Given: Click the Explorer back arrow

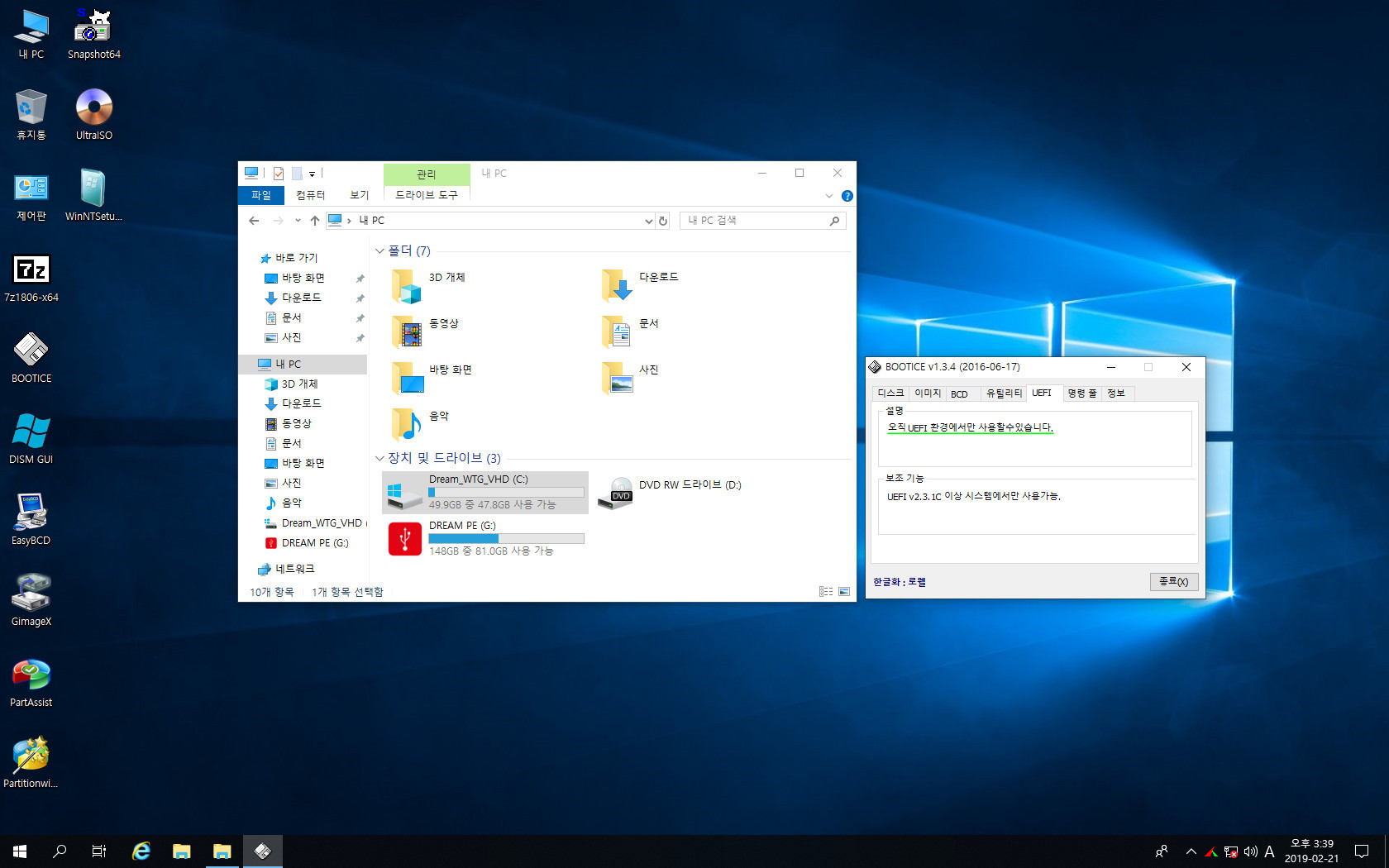Looking at the screenshot, I should [254, 221].
